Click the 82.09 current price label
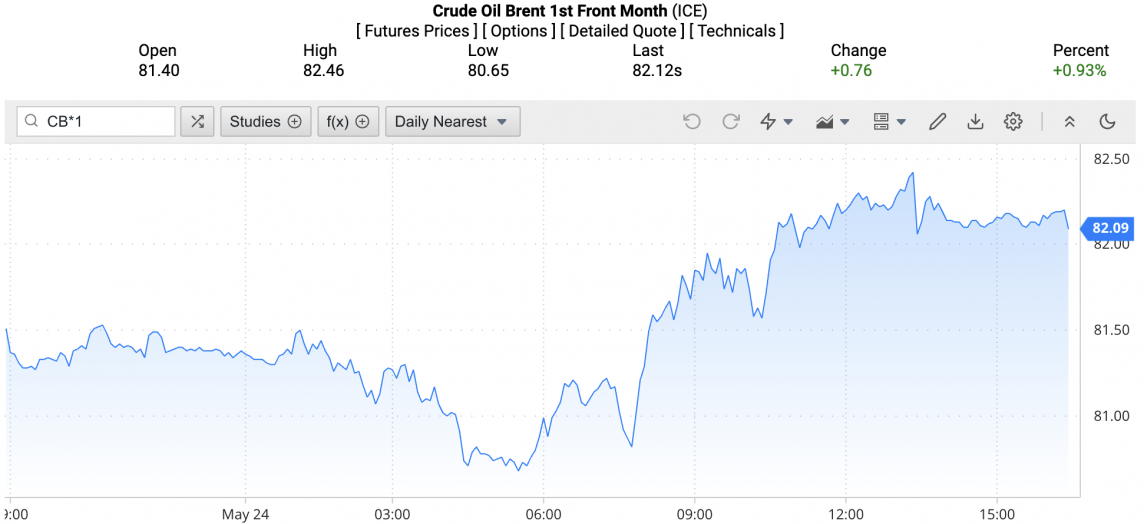 (x=1110, y=227)
